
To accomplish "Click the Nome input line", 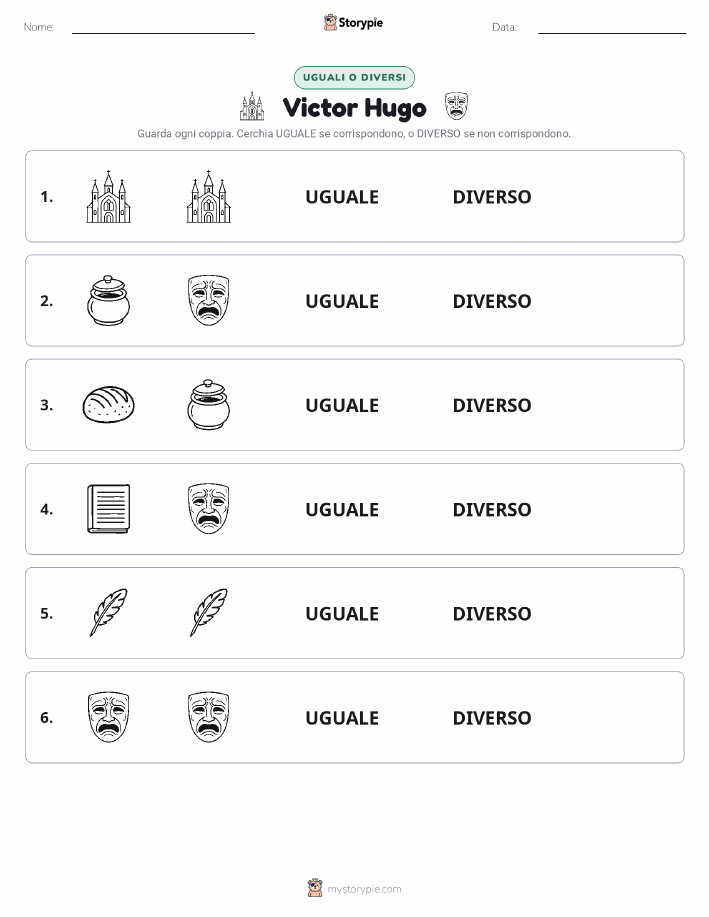I will pyautogui.click(x=163, y=28).
